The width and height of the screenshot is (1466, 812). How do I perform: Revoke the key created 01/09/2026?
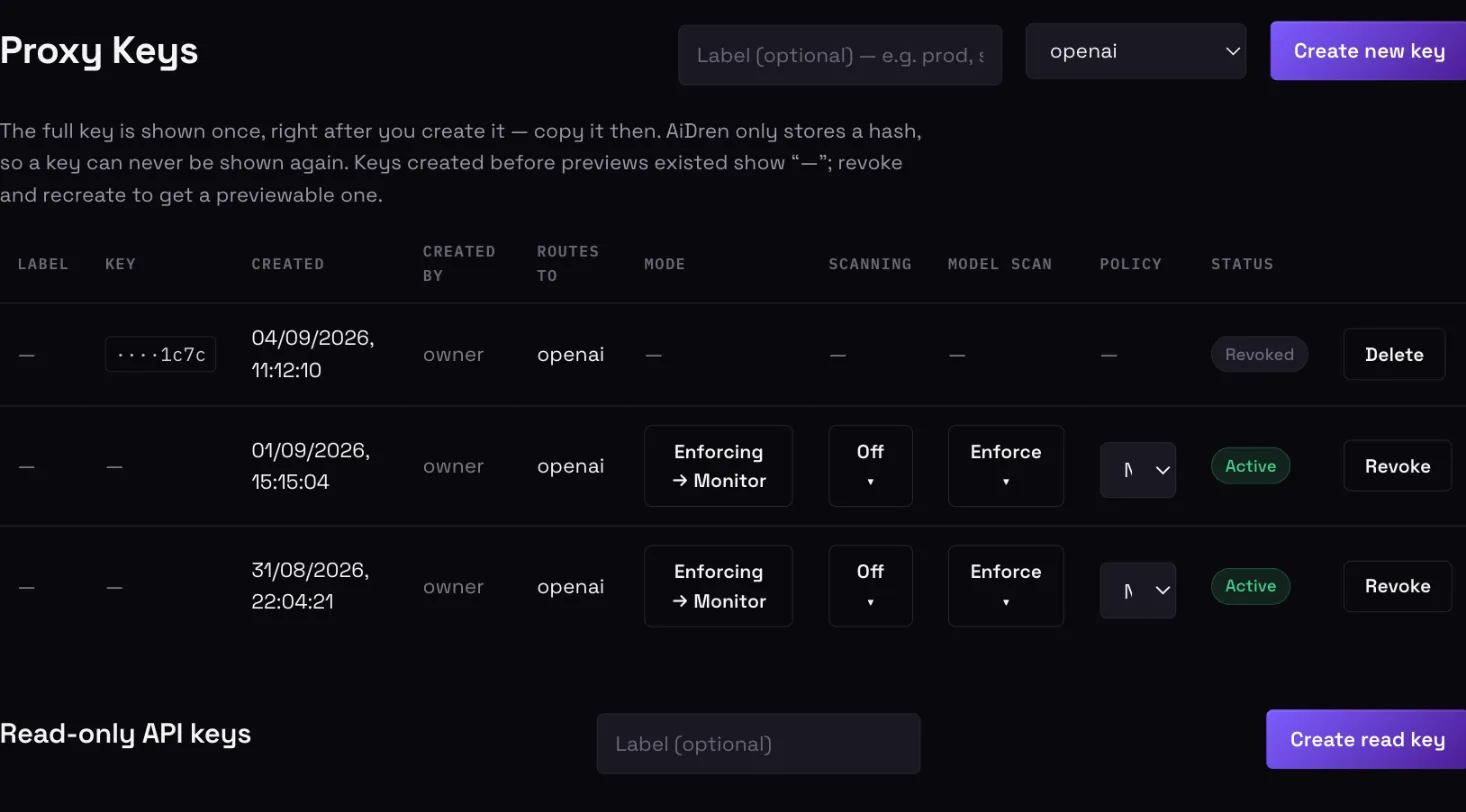[x=1397, y=466]
